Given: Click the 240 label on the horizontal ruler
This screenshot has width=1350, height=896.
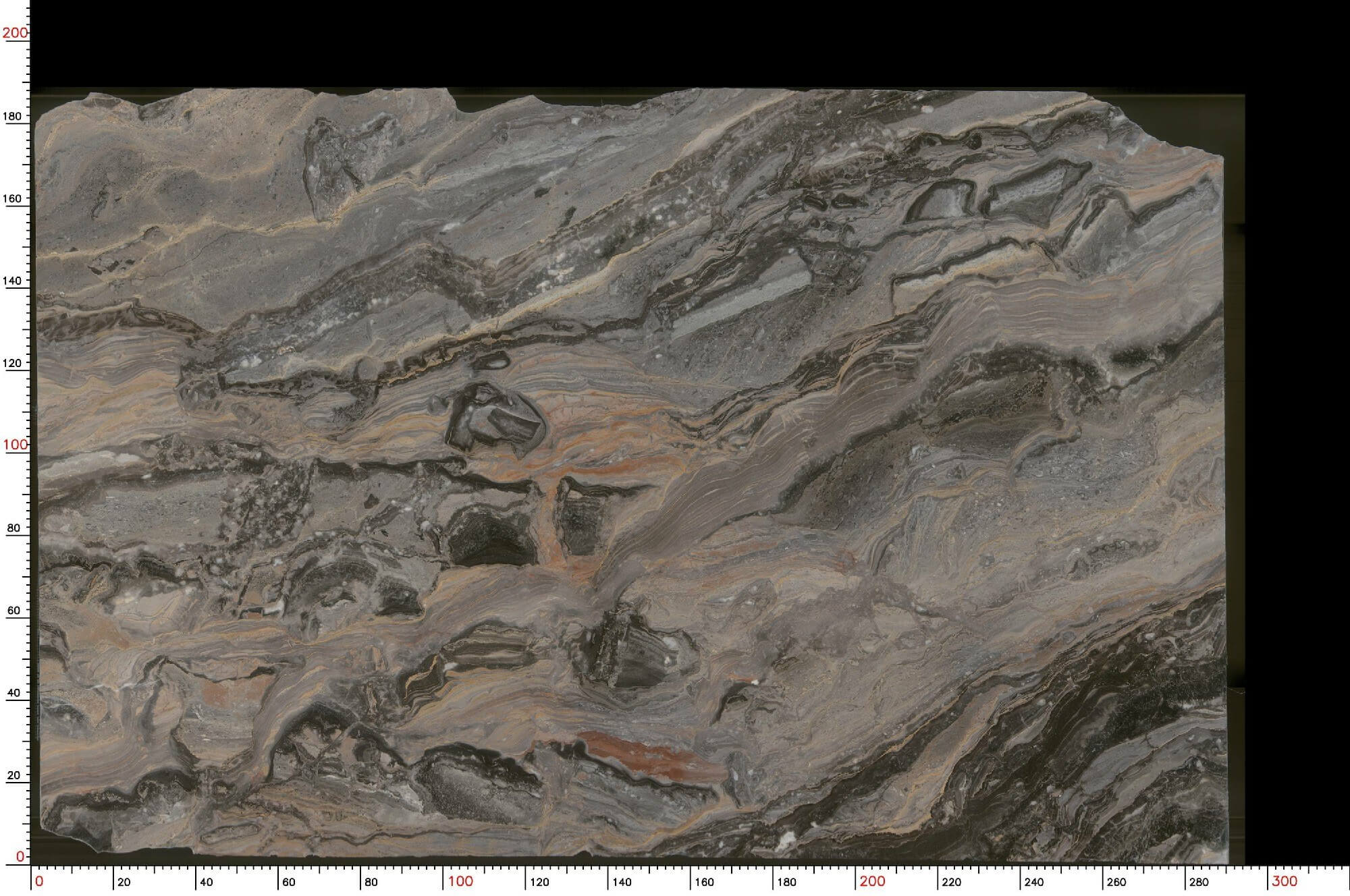Looking at the screenshot, I should [x=1033, y=882].
